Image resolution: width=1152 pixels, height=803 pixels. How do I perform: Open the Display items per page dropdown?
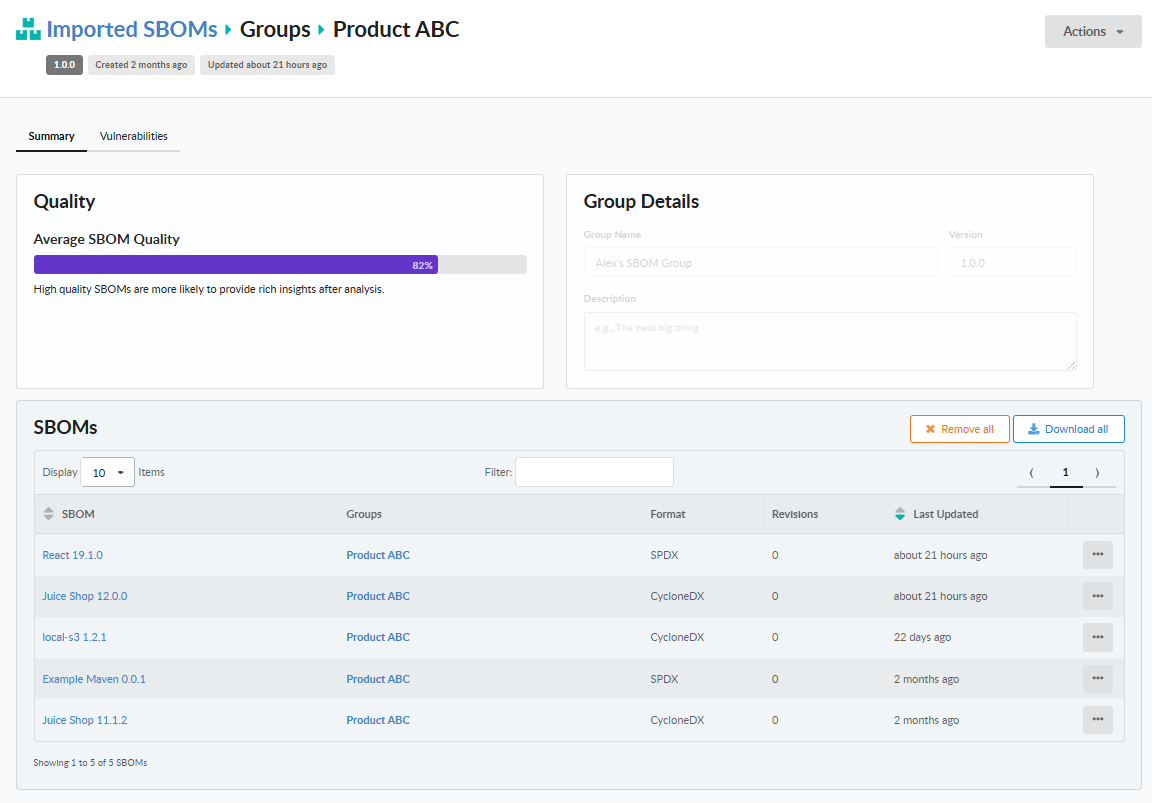107,472
